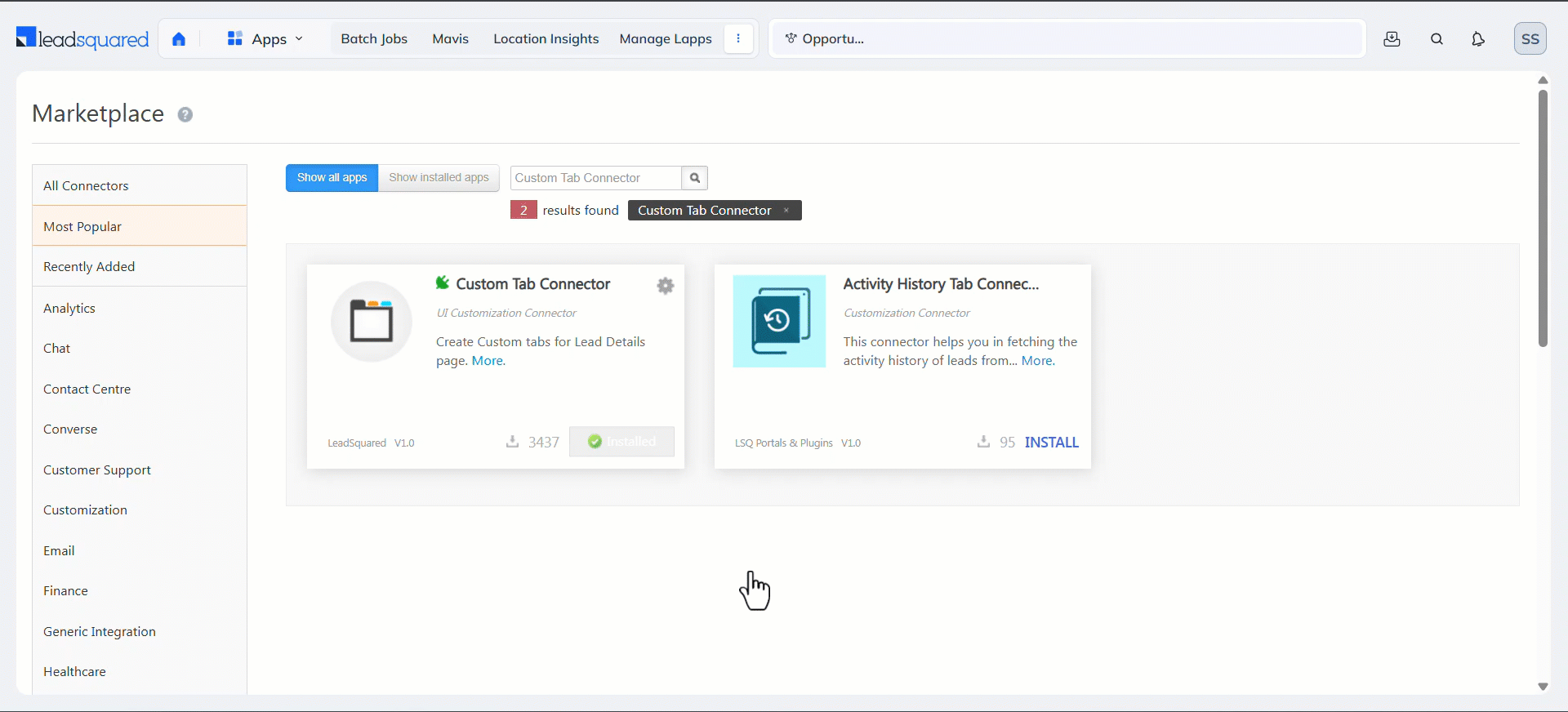
Task: Open the inbox download tray icon
Action: [1392, 39]
